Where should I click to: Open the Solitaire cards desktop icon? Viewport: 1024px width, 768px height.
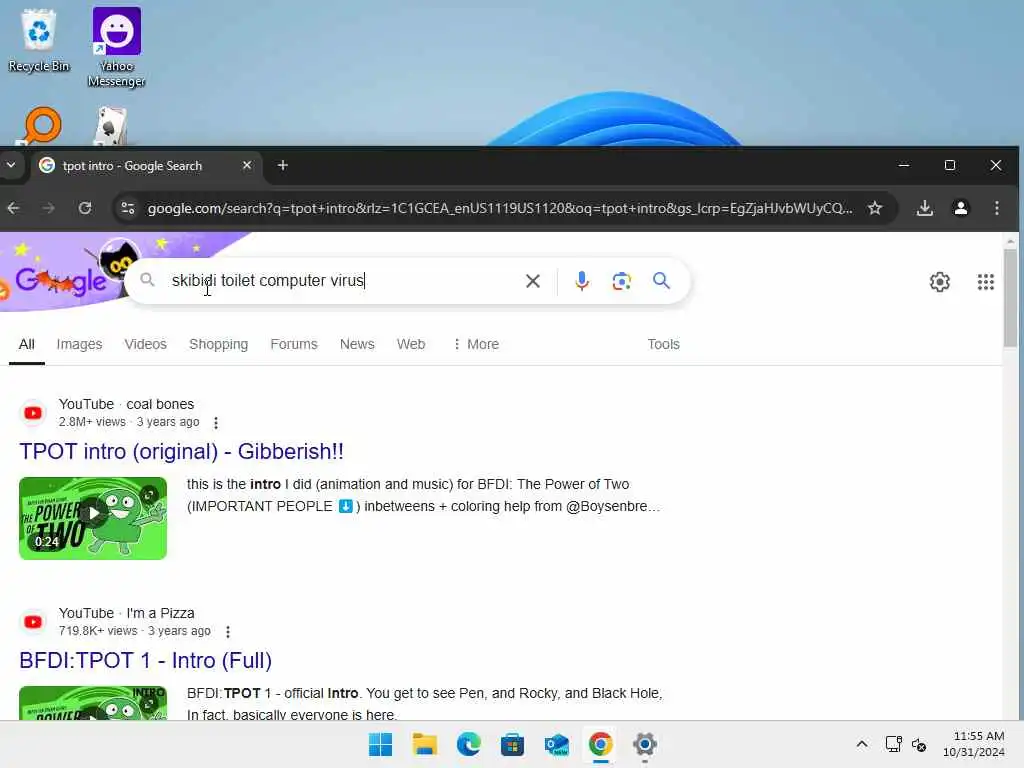click(111, 127)
